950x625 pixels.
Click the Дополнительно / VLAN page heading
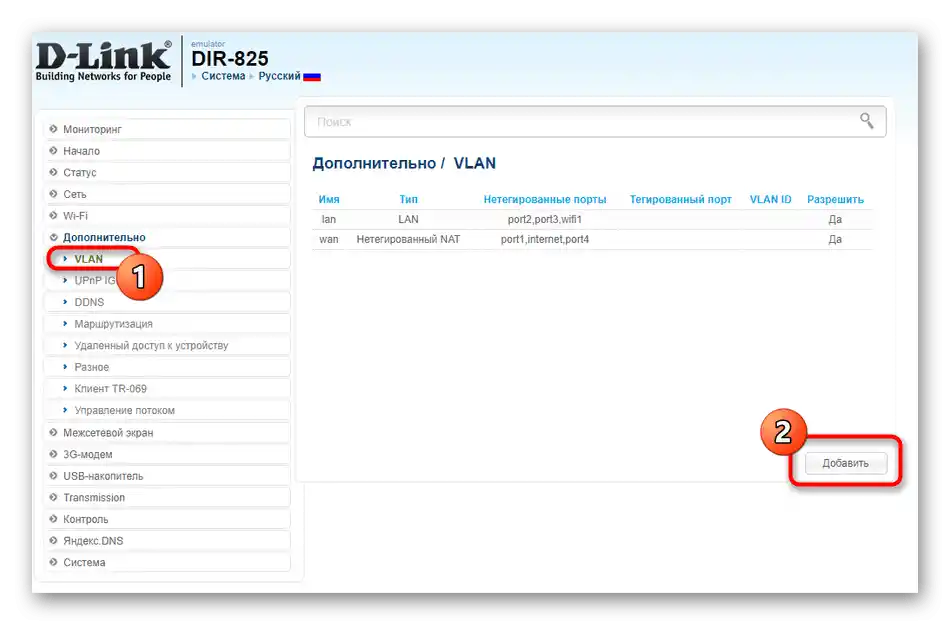click(404, 163)
